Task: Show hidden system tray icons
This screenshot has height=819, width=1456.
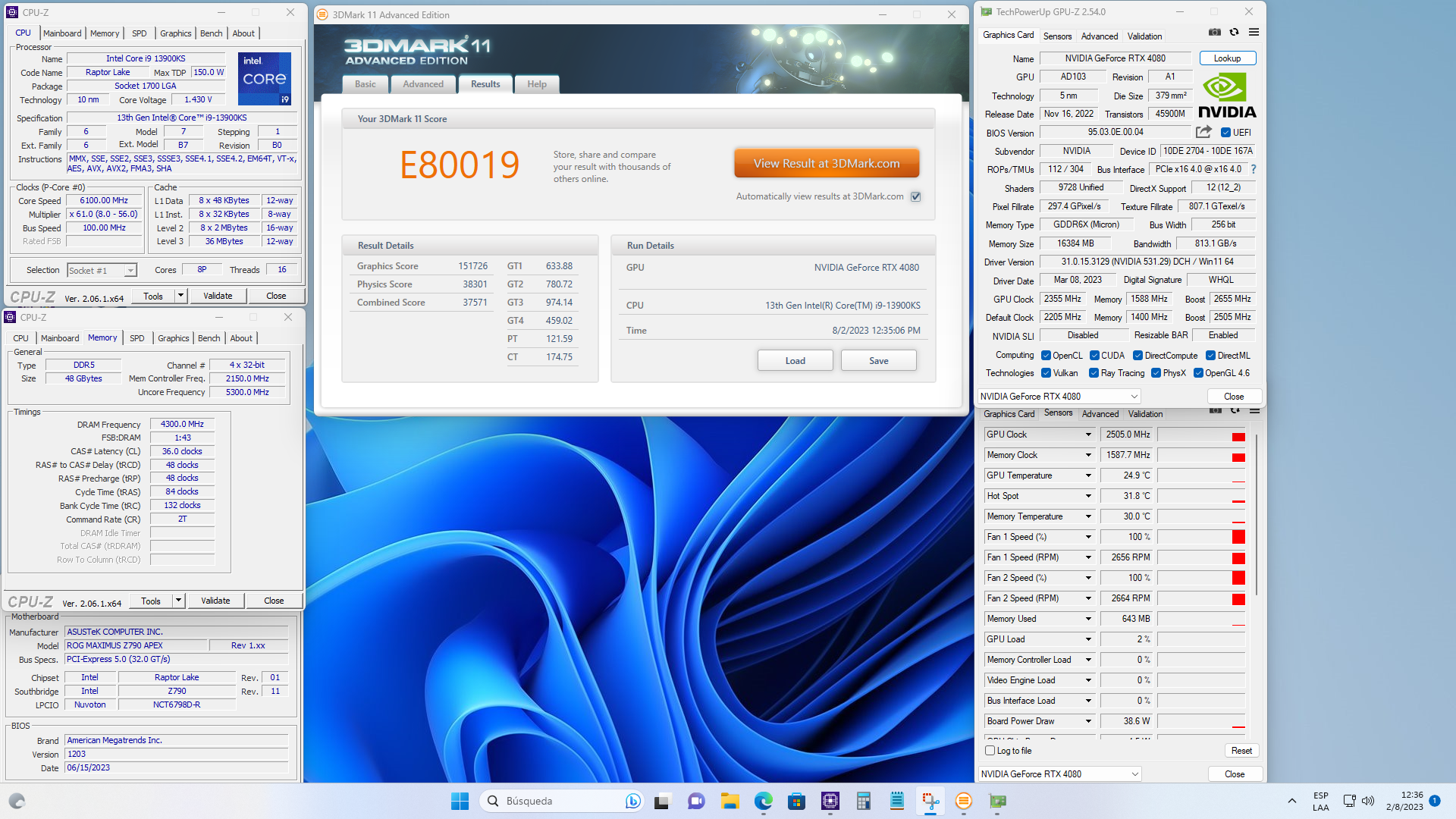Action: tap(1291, 801)
